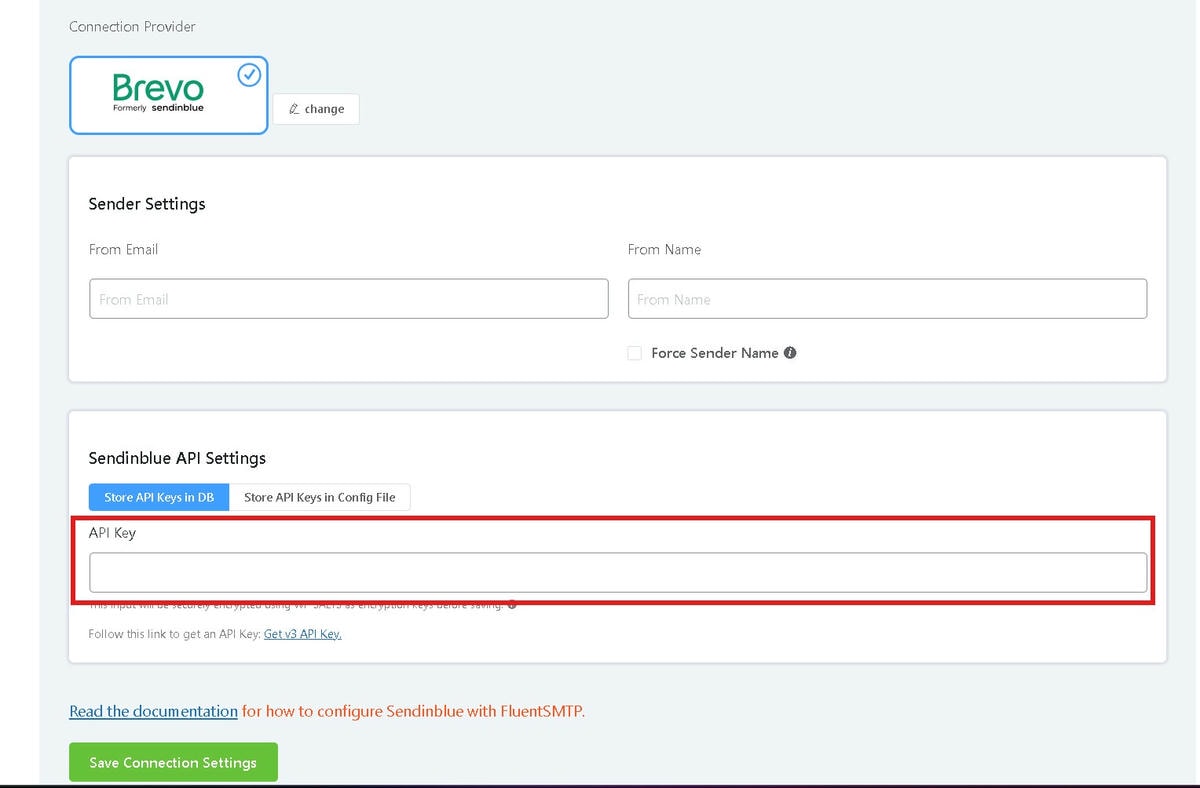Click Save Connection Settings button

[173, 762]
